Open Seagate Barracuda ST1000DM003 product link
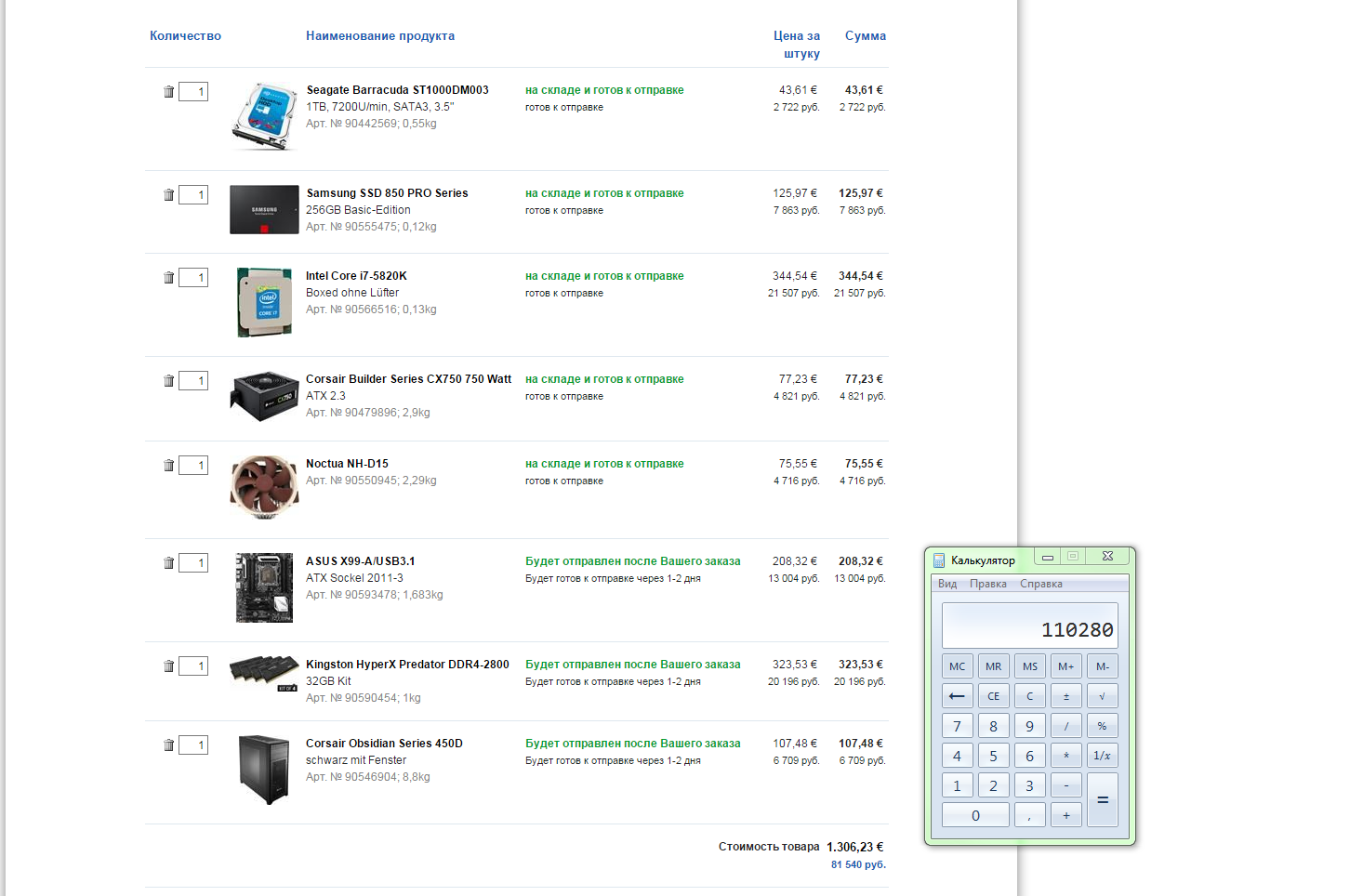Screen dimensions: 1363x896 pos(398,90)
